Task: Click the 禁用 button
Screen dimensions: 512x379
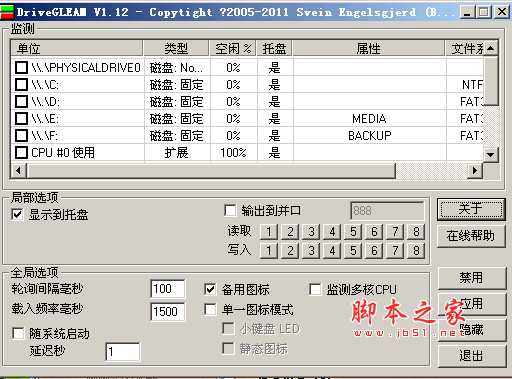Action: (471, 278)
